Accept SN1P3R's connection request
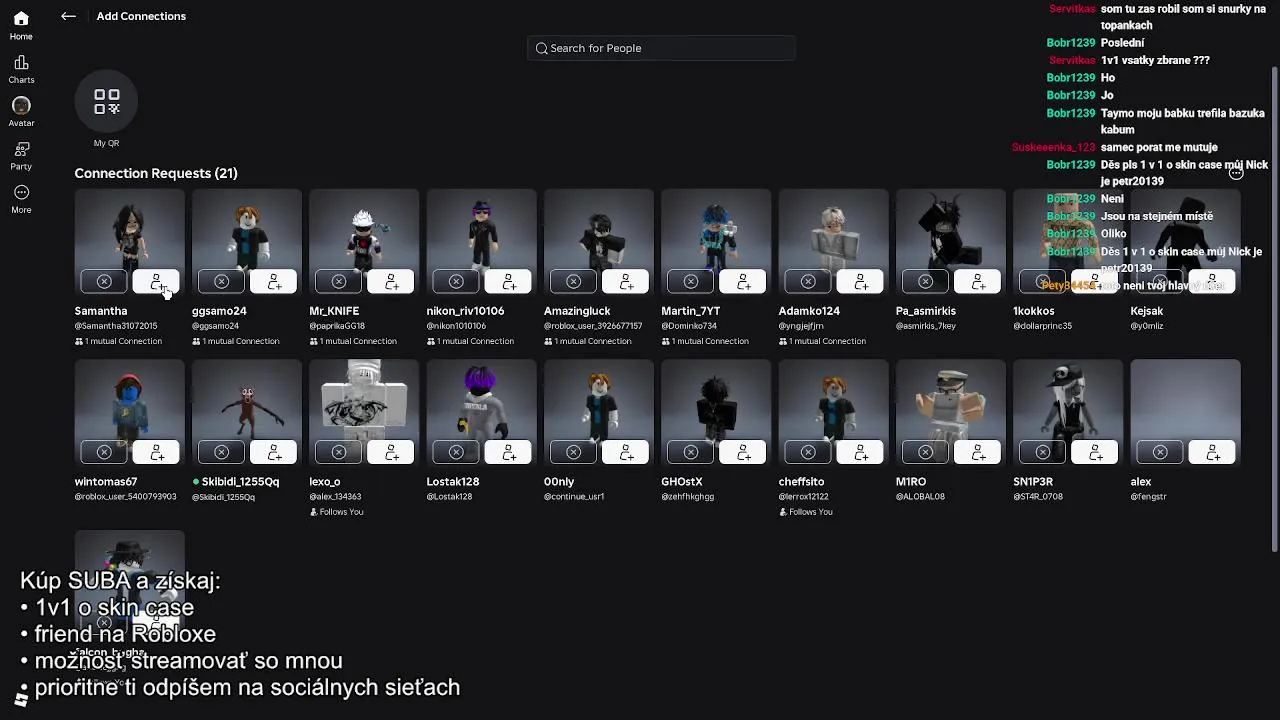Screen dimensions: 1280x720 [1095, 453]
